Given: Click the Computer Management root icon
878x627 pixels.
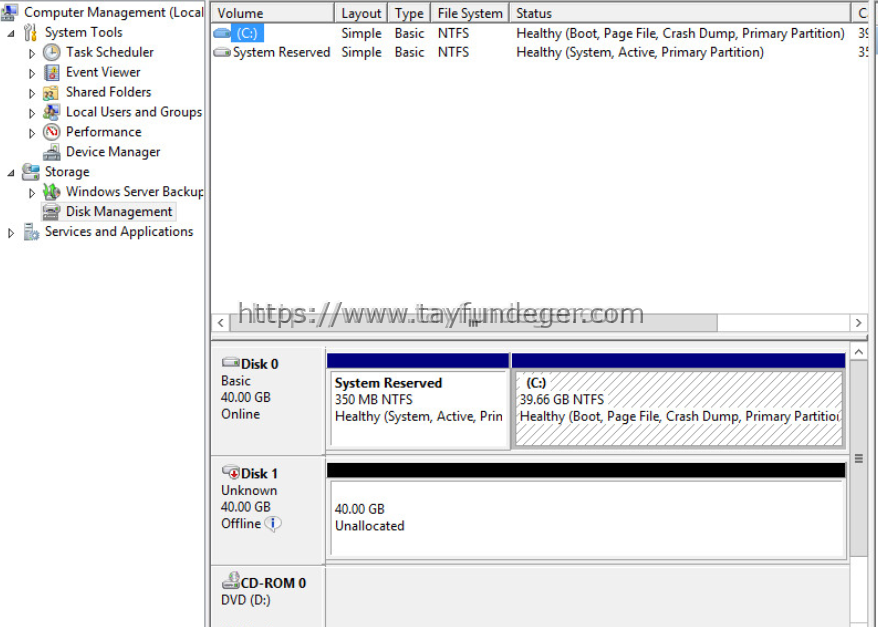Looking at the screenshot, I should (x=9, y=12).
